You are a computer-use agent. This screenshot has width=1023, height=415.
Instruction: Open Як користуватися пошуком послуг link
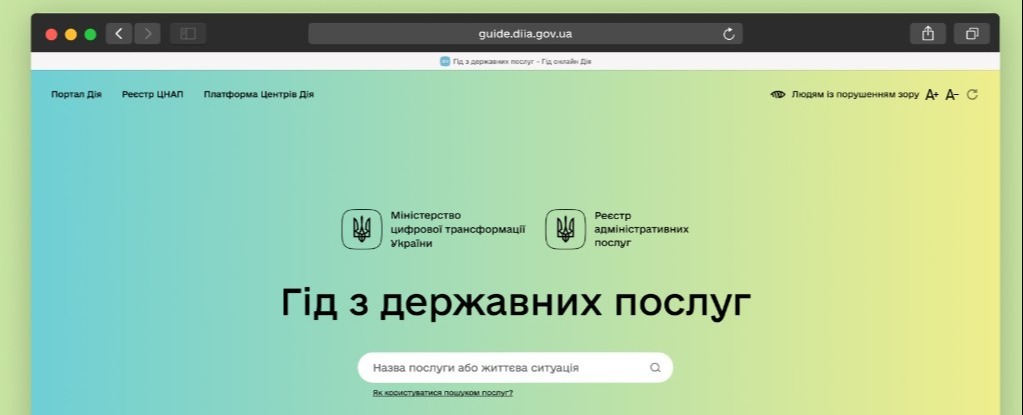click(442, 393)
